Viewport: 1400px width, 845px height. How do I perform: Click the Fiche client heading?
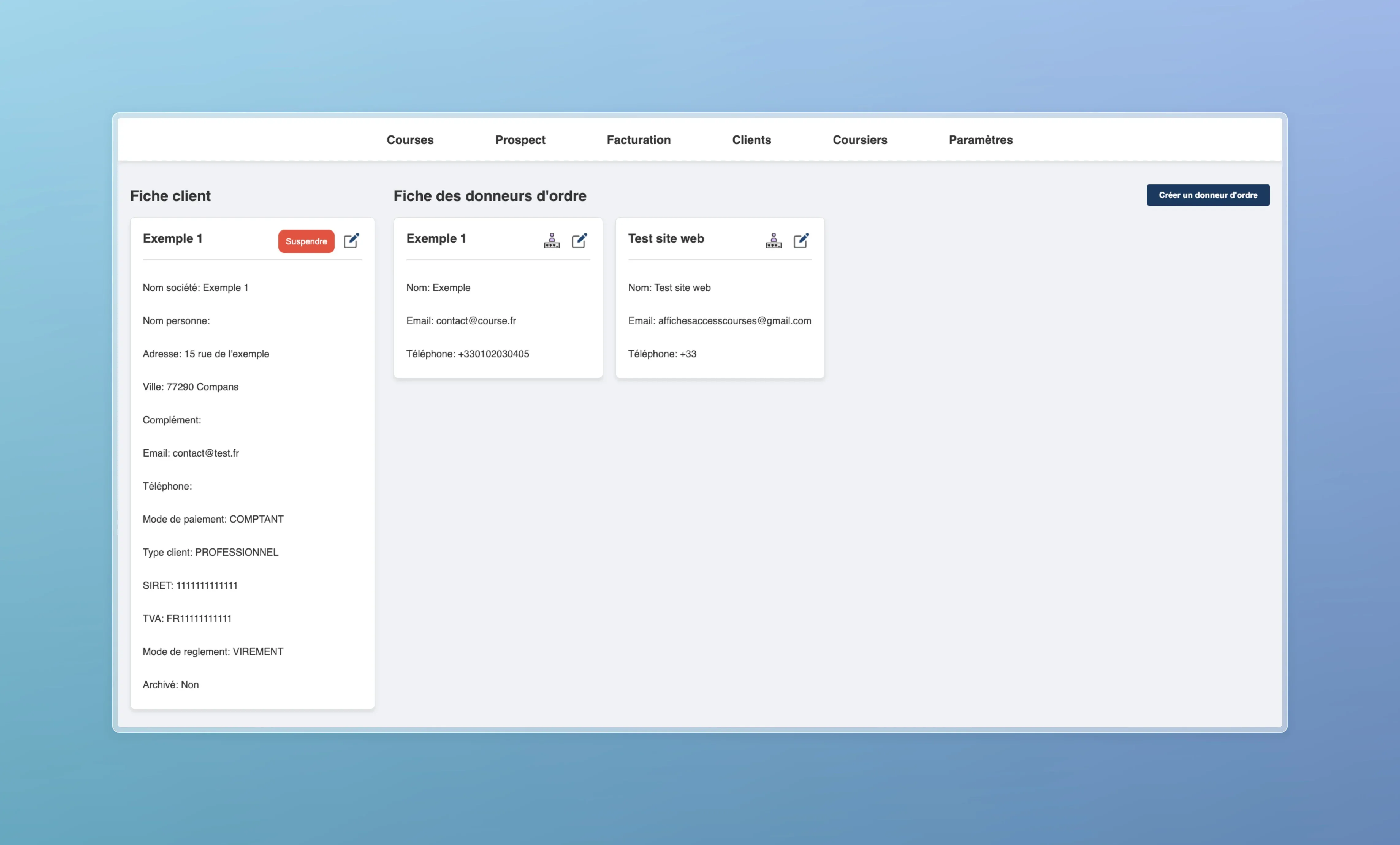click(x=170, y=196)
